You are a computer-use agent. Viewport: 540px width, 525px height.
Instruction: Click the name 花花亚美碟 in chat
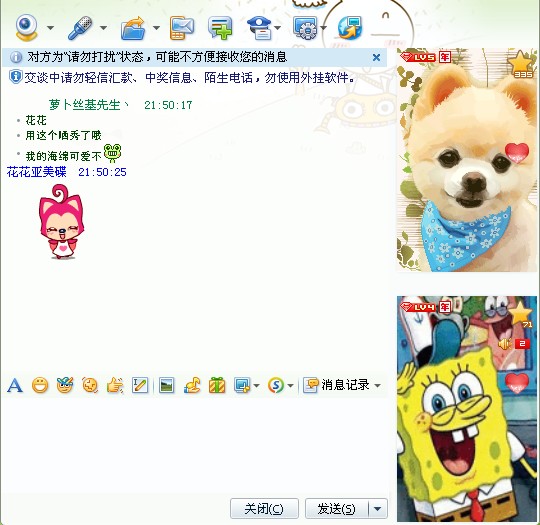point(37,172)
